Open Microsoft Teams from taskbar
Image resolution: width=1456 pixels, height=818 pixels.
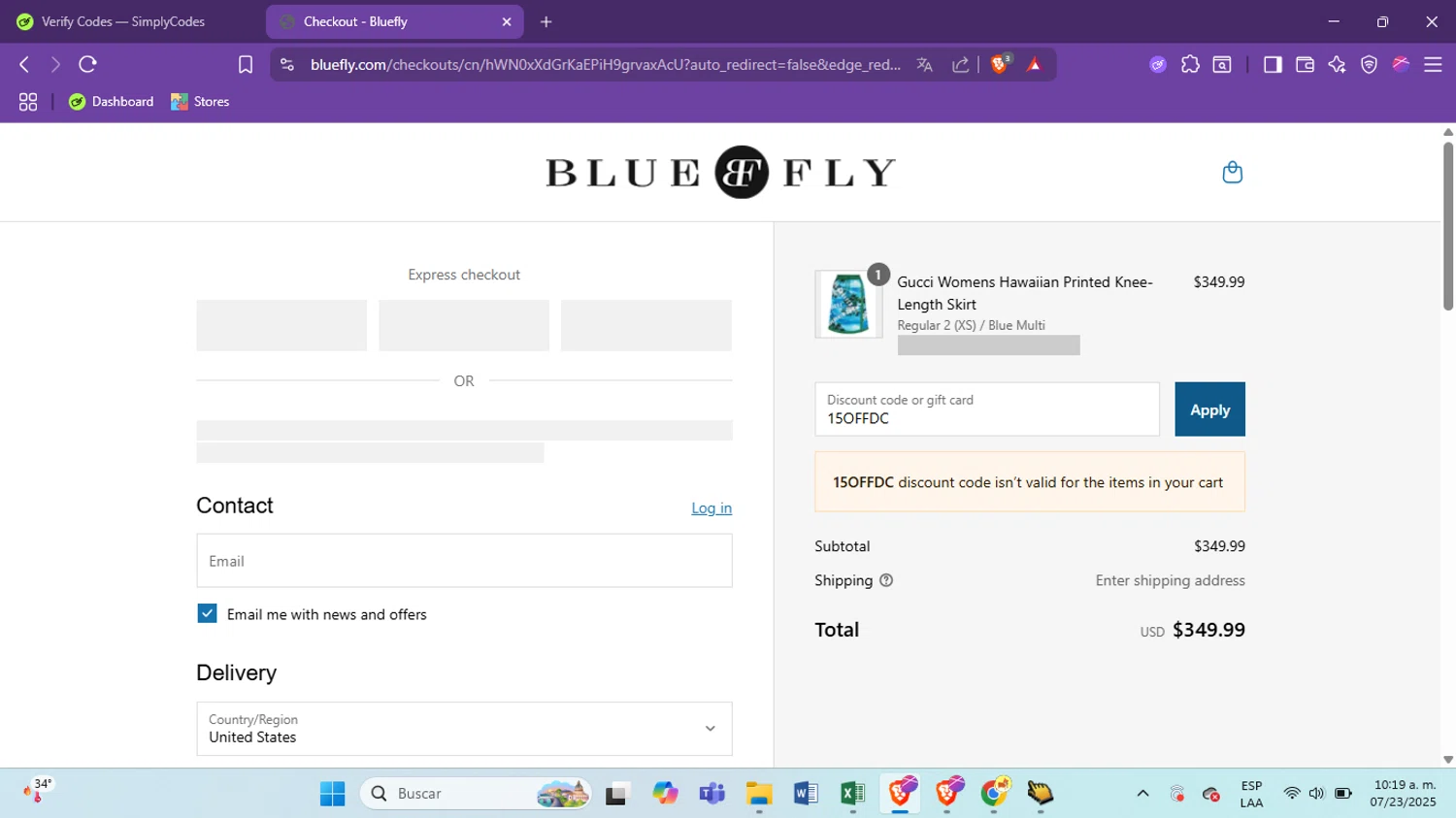712,794
